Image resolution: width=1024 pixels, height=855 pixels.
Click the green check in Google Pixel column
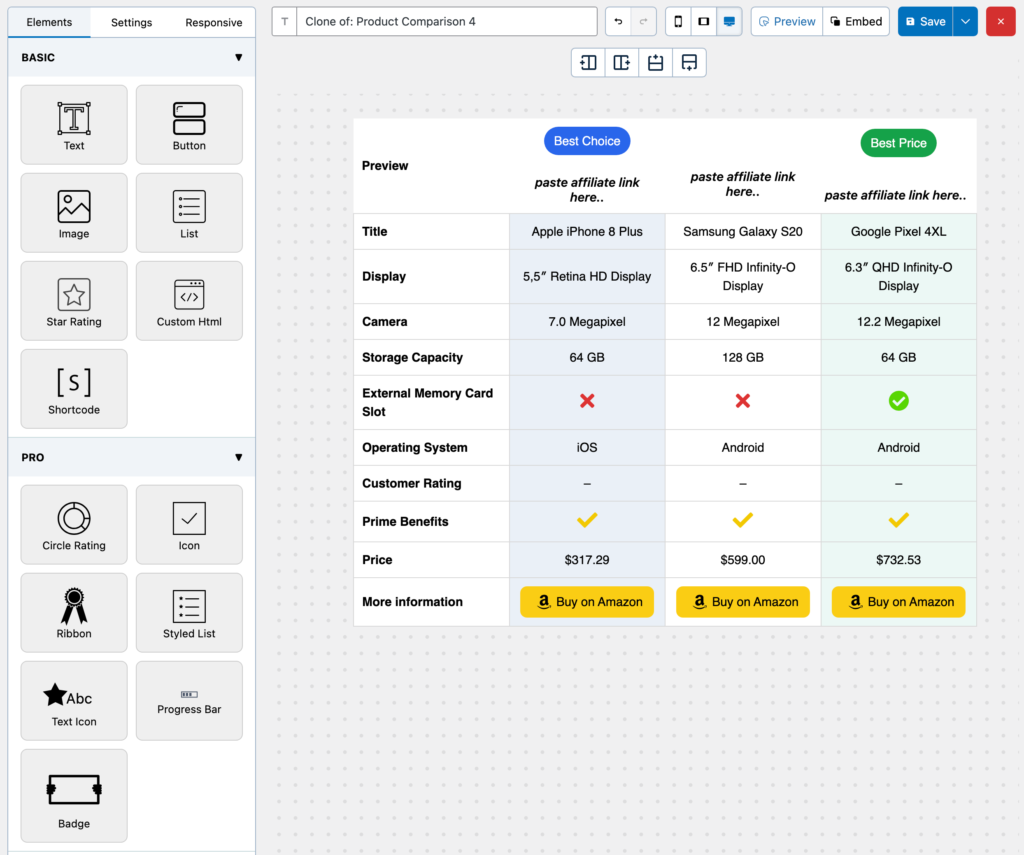pyautogui.click(x=898, y=401)
